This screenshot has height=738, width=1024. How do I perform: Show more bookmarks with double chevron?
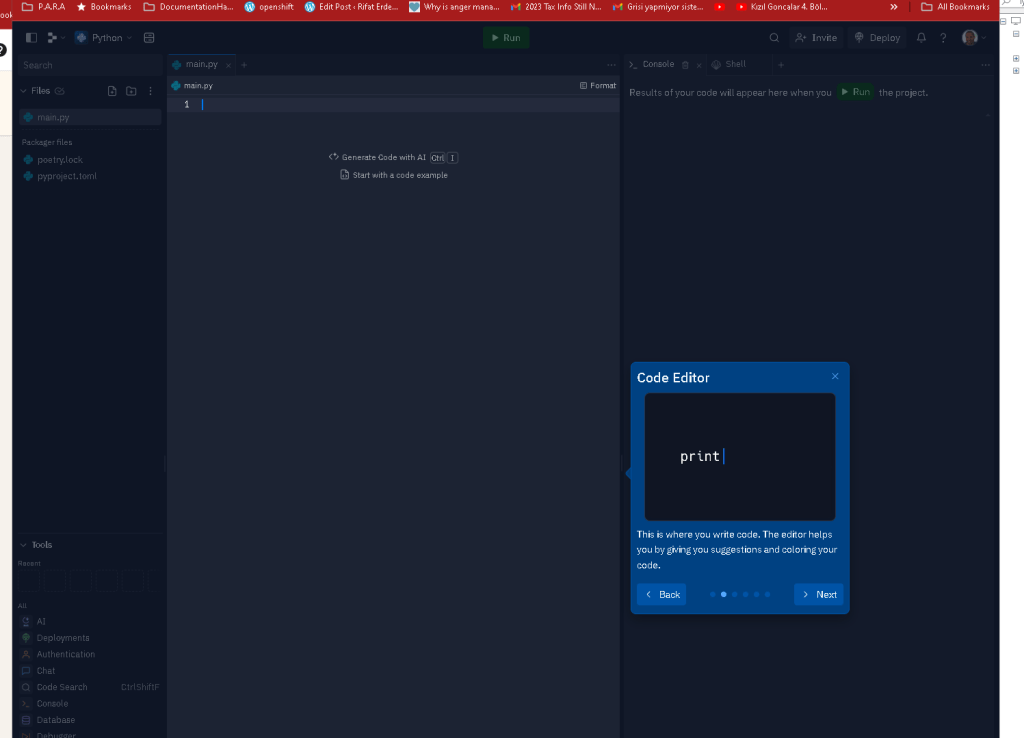(893, 7)
